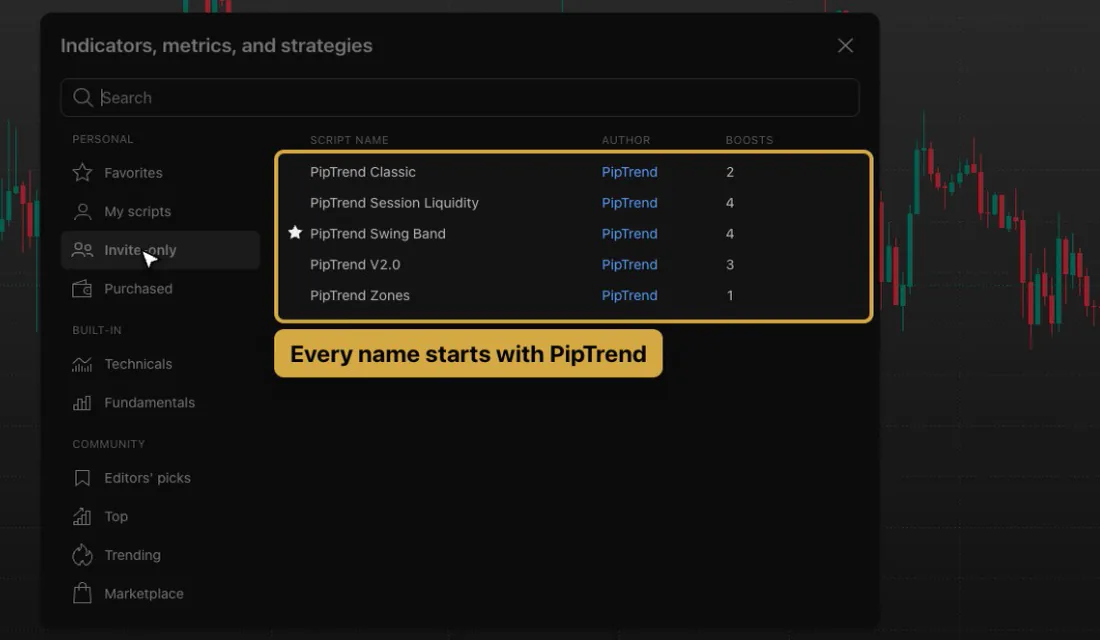Viewport: 1100px width, 640px height.
Task: Show the Fundamentals built-in list
Action: [x=161, y=403]
